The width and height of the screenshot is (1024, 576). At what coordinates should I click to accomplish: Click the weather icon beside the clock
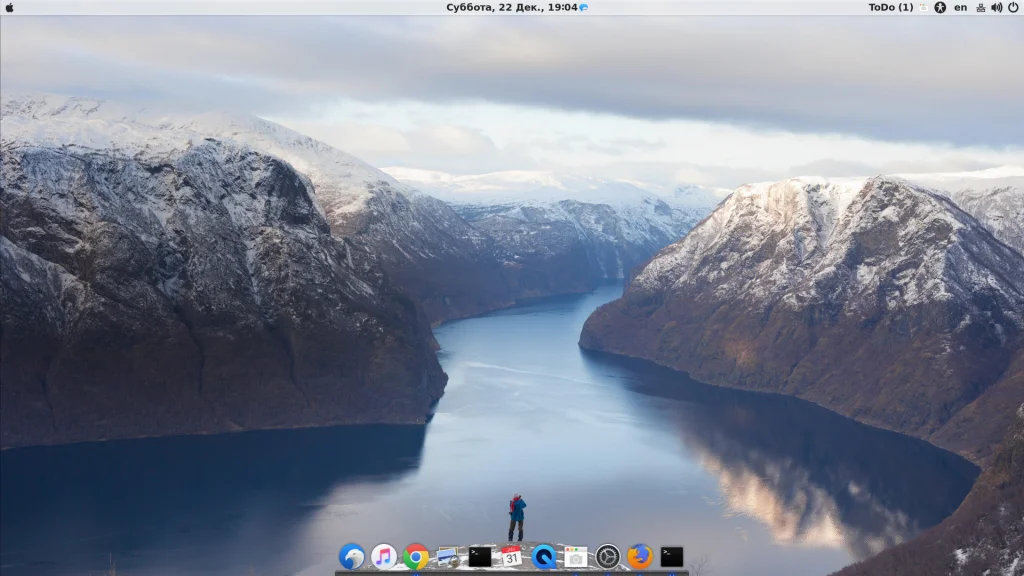584,7
